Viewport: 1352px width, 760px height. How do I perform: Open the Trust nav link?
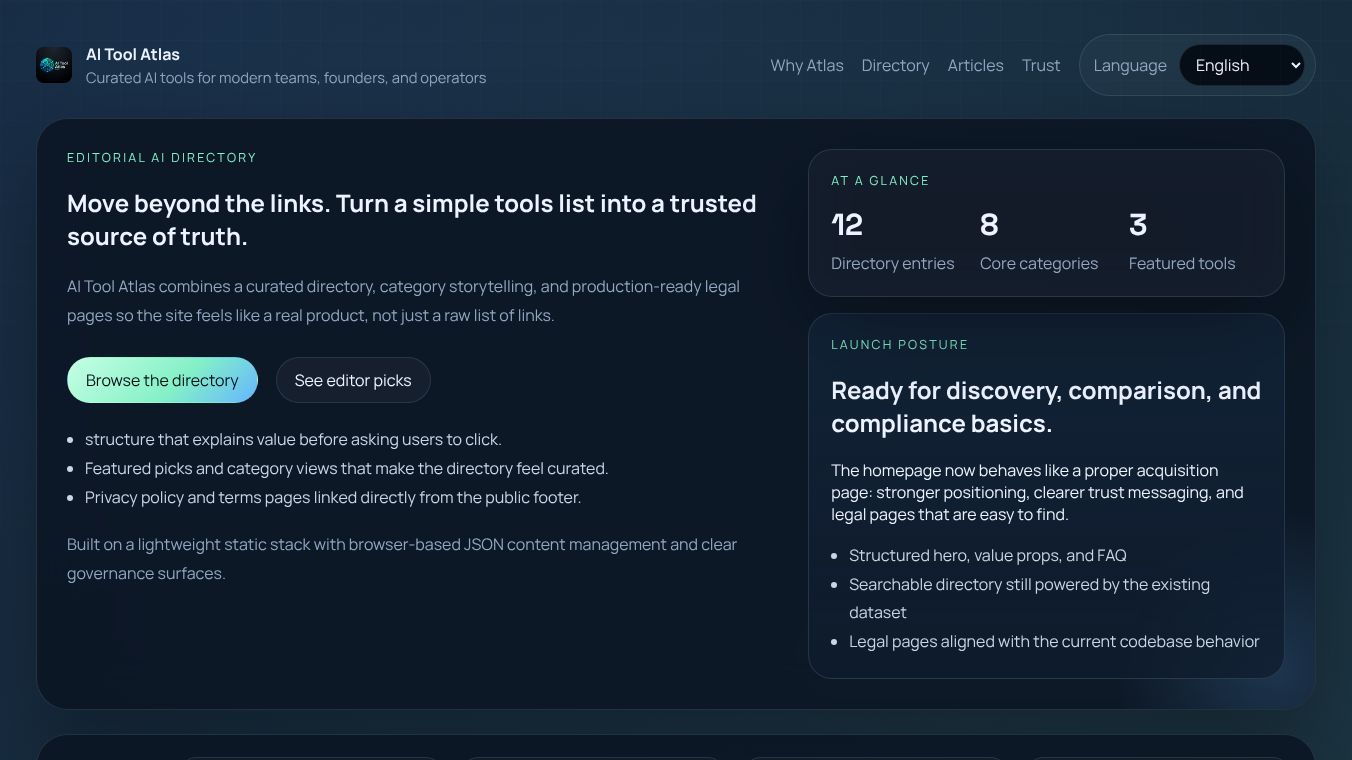(x=1041, y=65)
